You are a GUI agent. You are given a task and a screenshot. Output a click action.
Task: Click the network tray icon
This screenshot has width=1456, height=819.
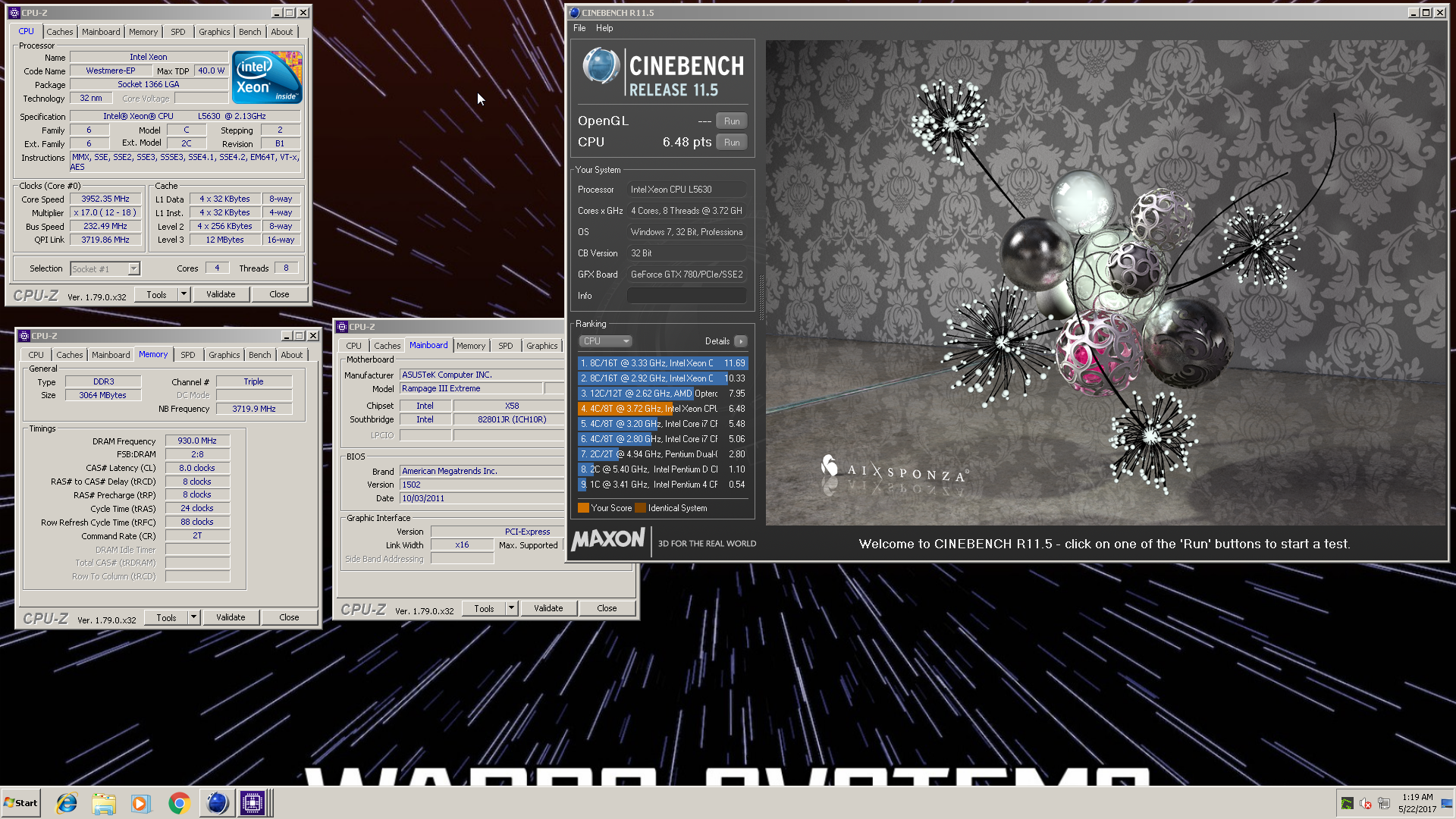pyautogui.click(x=1384, y=803)
